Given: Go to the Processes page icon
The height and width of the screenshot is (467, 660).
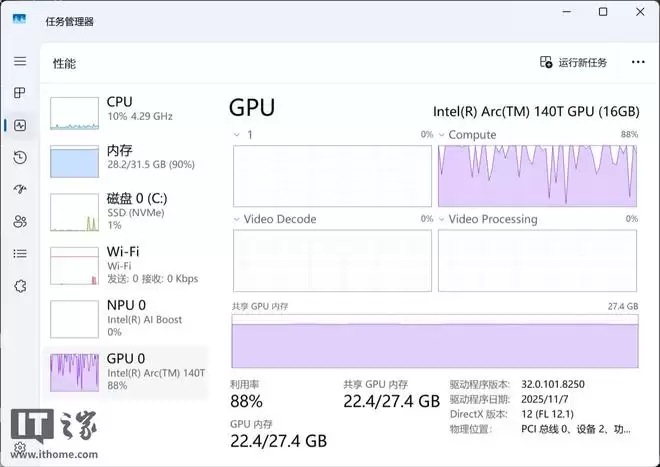Looking at the screenshot, I should [19, 93].
